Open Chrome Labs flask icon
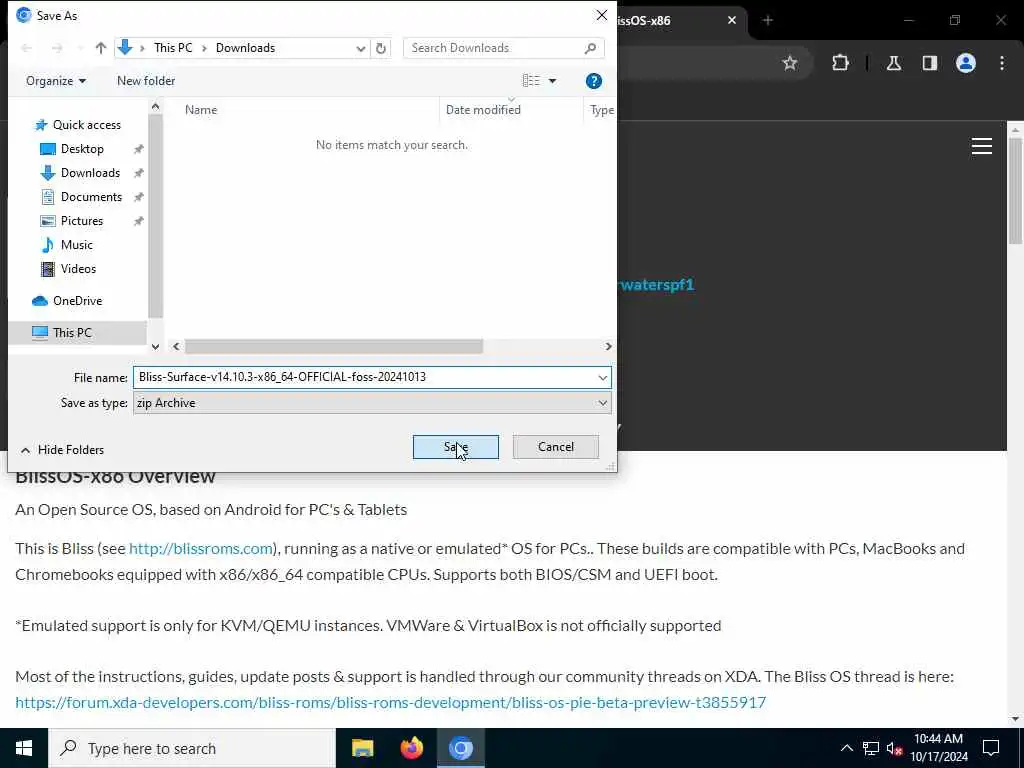This screenshot has width=1024, height=768. 893,63
